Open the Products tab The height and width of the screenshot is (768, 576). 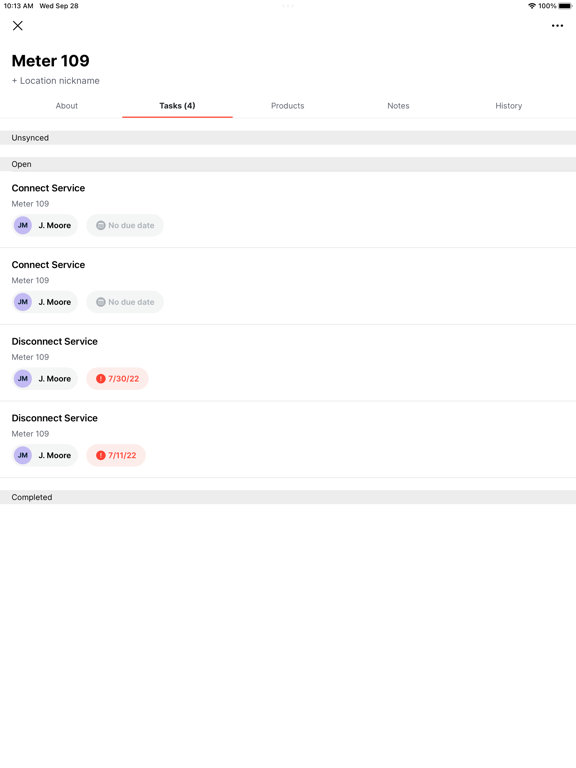pyautogui.click(x=288, y=106)
